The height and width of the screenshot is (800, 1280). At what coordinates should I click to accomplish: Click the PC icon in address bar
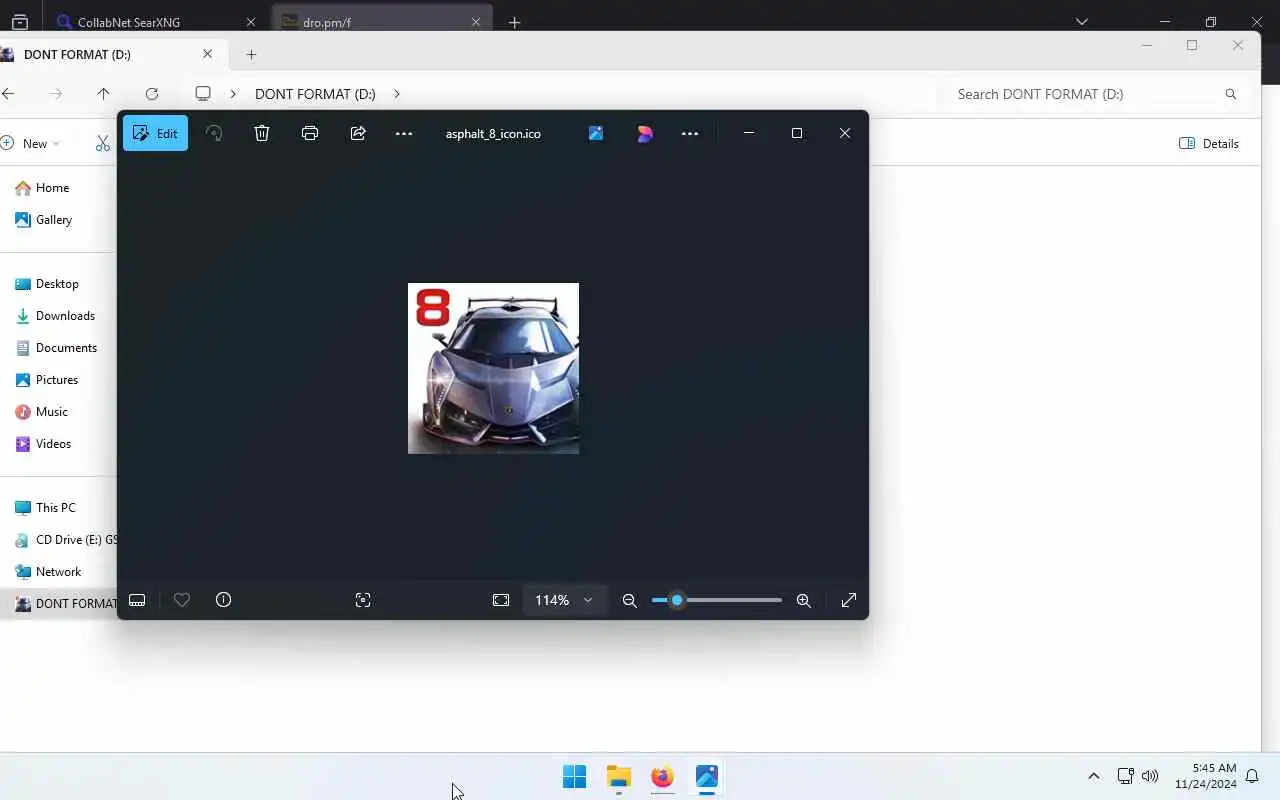(x=203, y=93)
